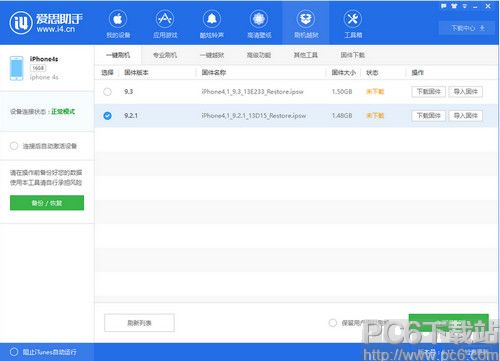Open the feedback message icon in title bar
This screenshot has width=500, height=361.
click(x=443, y=6)
